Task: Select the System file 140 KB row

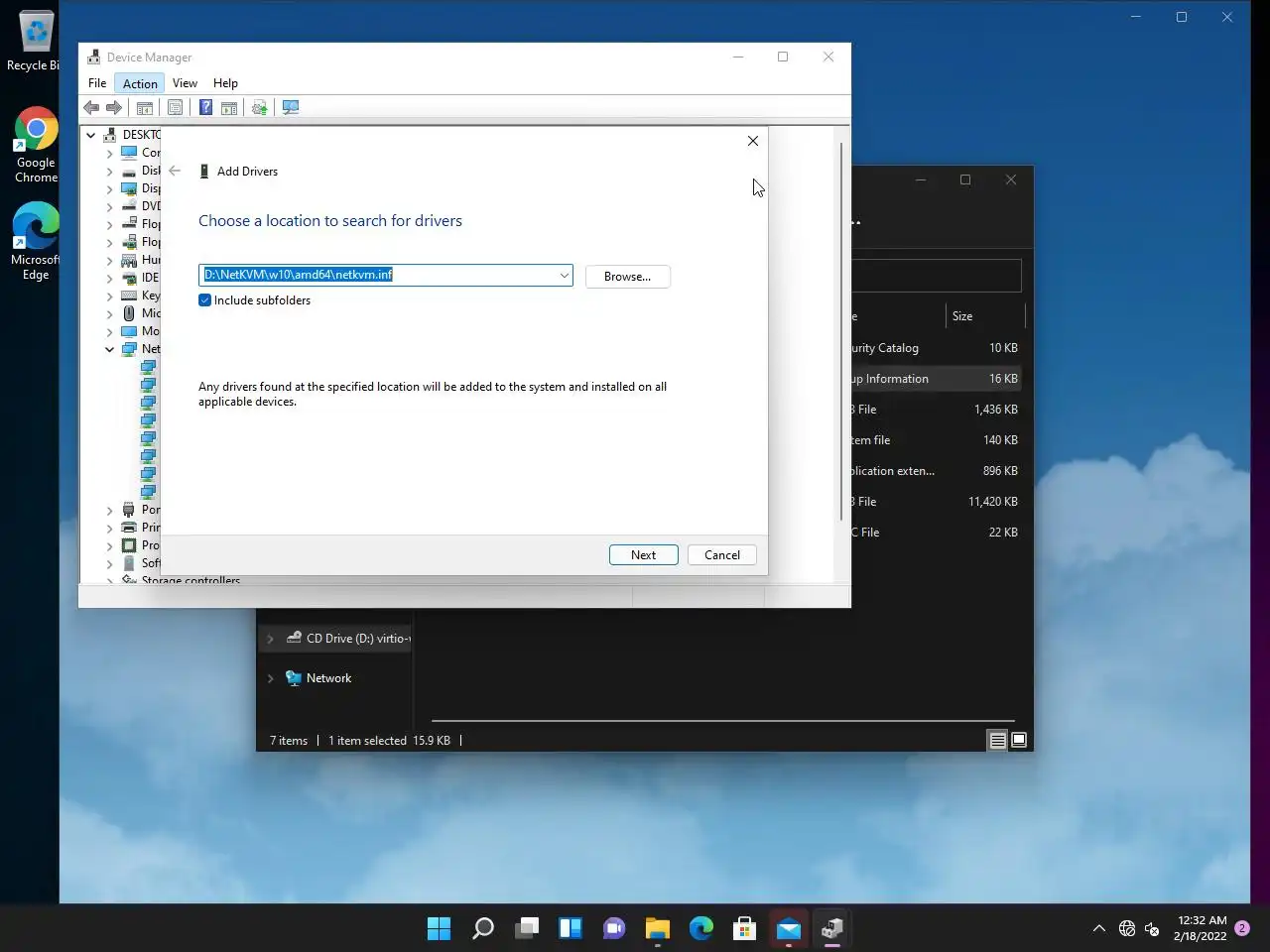Action: point(938,440)
